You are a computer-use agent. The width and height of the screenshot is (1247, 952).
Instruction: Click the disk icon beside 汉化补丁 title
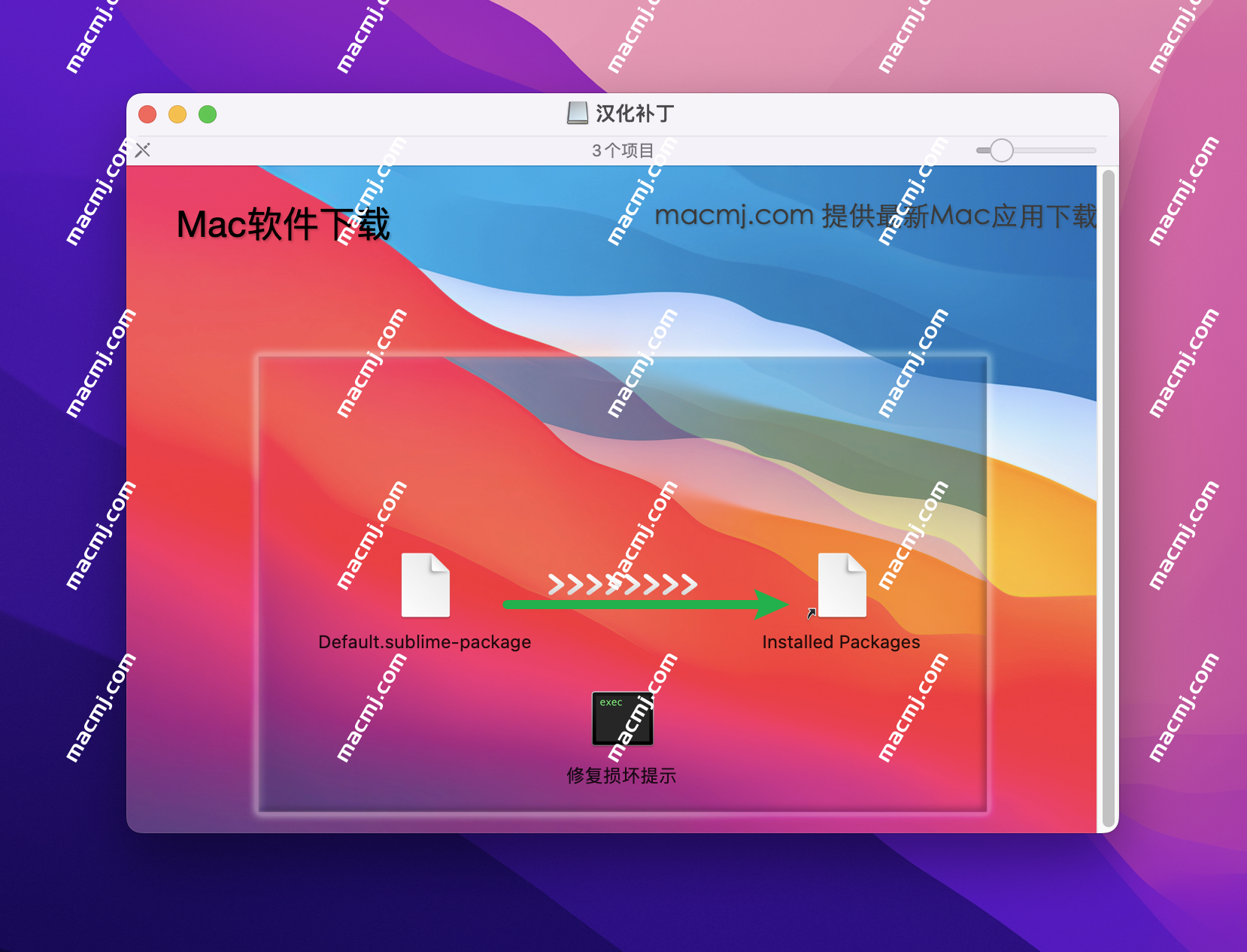tap(578, 114)
